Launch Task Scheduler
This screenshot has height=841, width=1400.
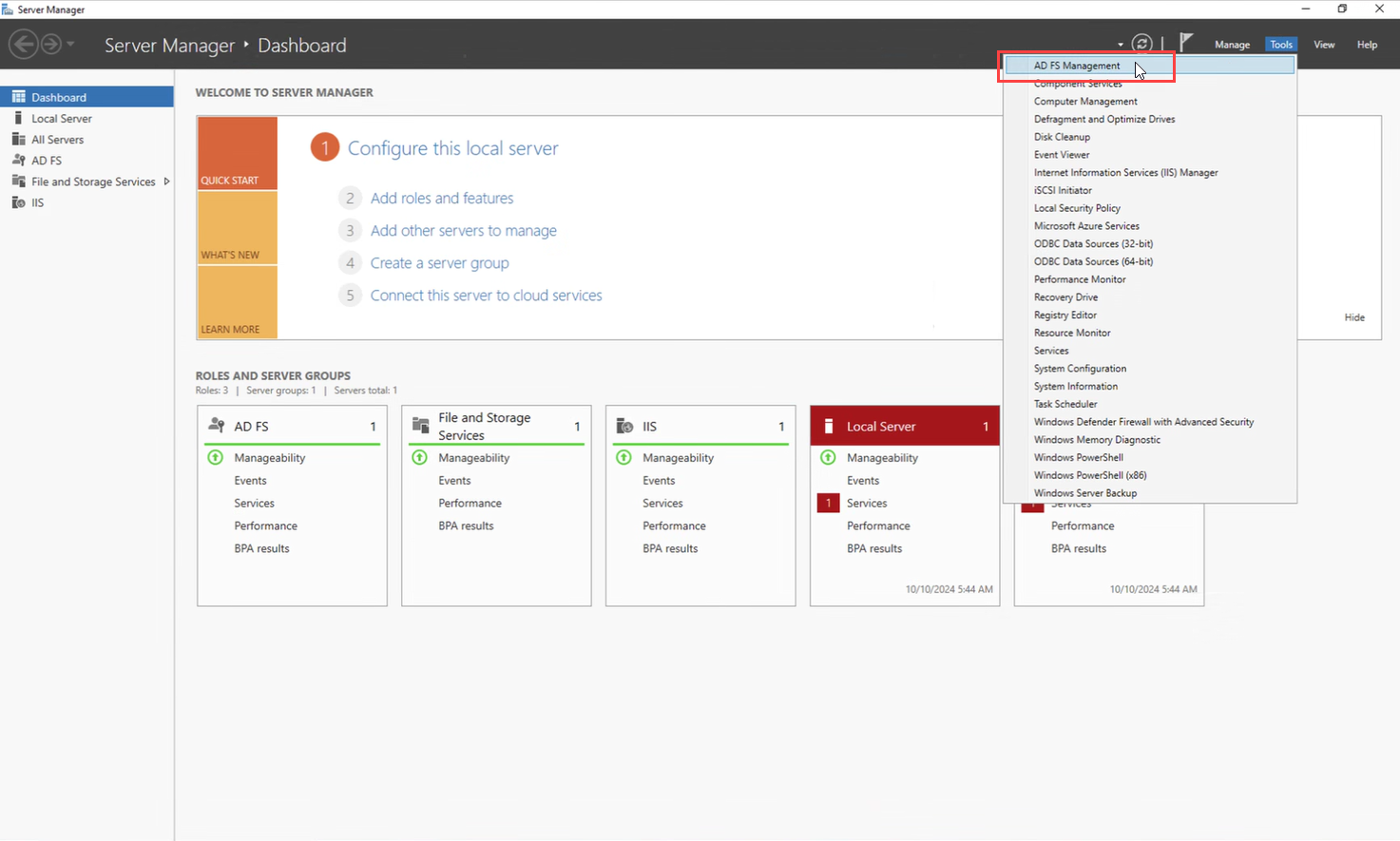pos(1150,404)
